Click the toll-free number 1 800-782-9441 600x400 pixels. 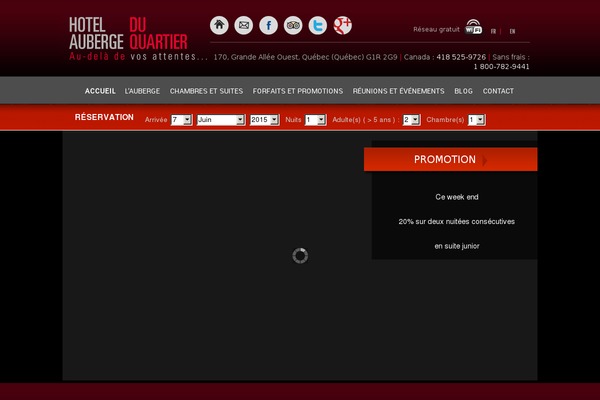(501, 67)
